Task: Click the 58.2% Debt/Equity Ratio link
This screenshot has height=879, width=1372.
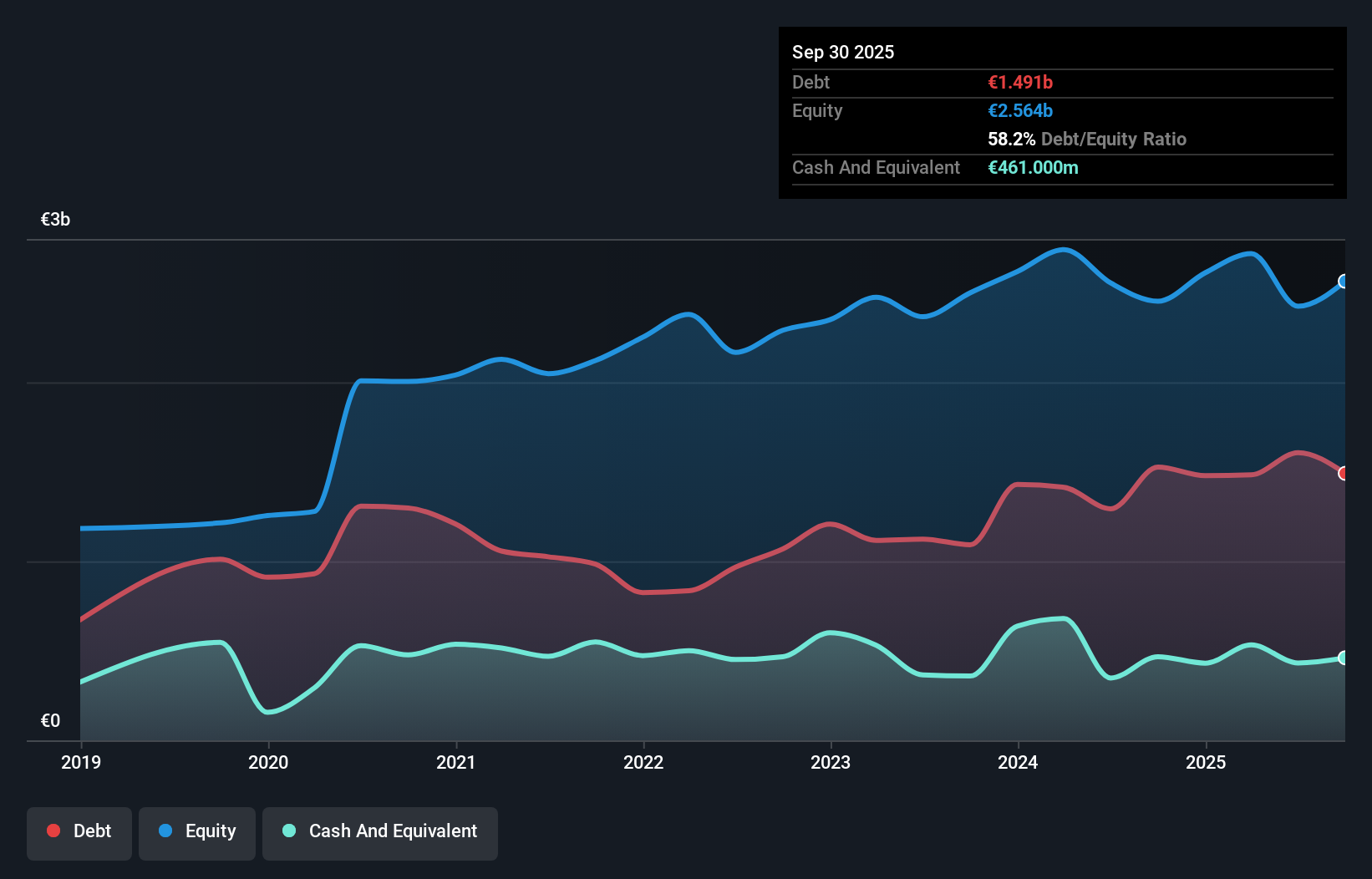Action: pyautogui.click(x=1086, y=139)
